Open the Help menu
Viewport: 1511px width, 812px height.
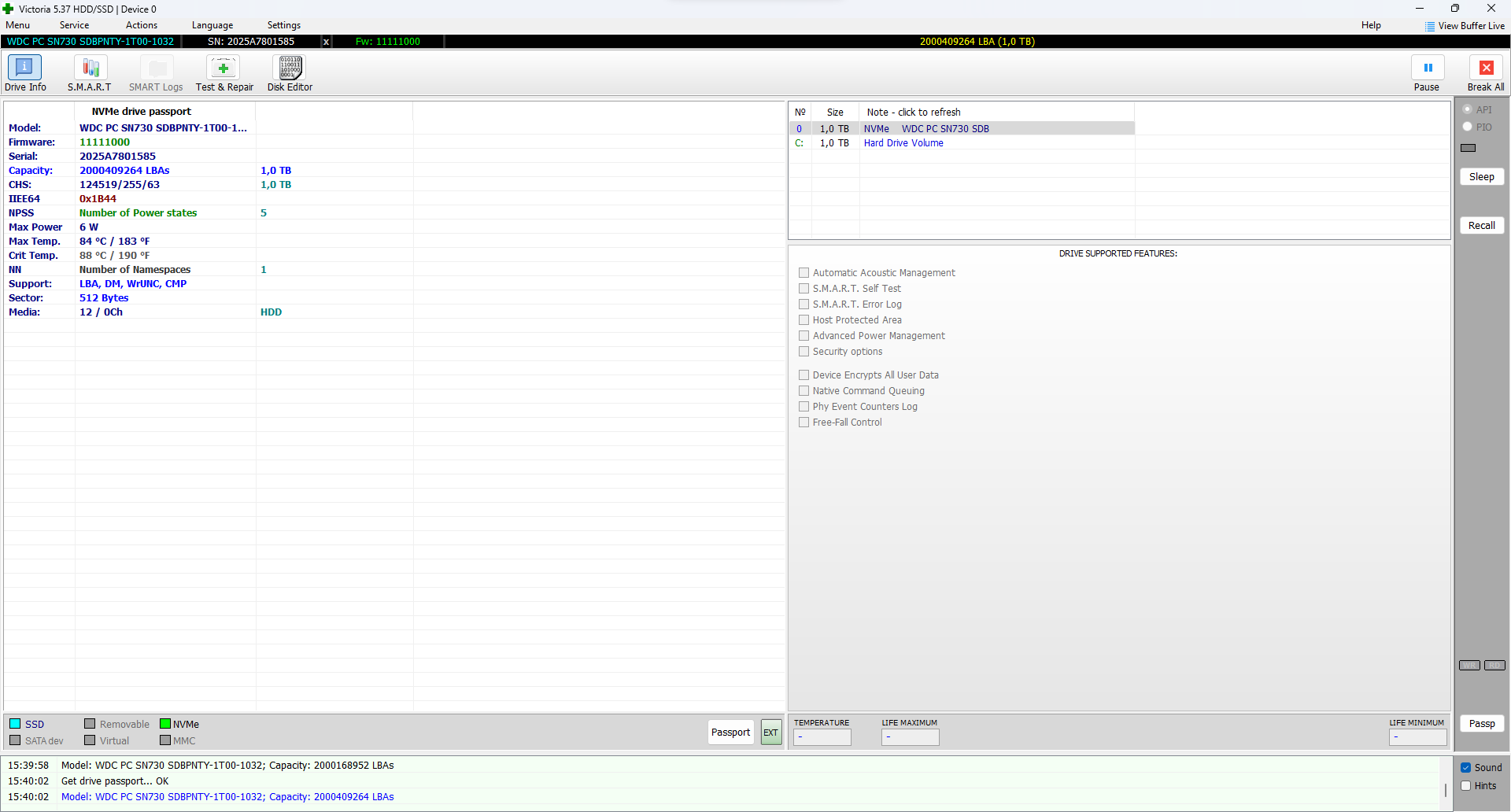(x=1372, y=25)
